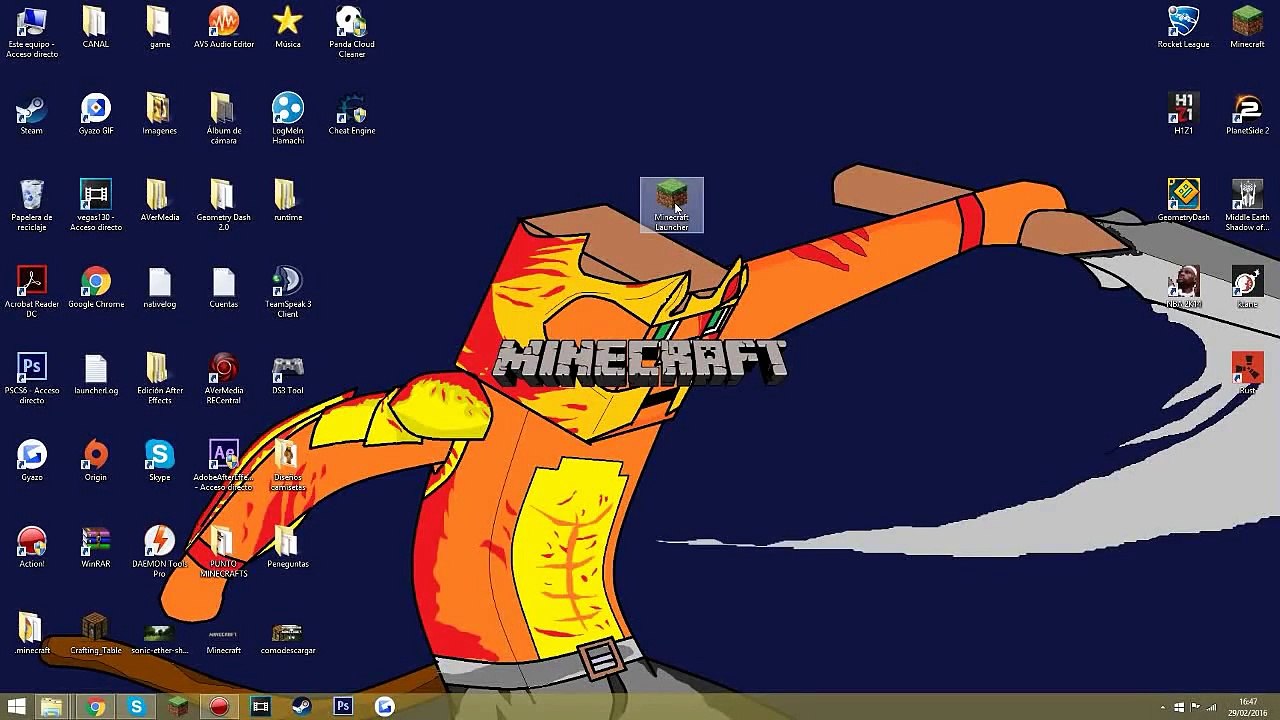Screen dimensions: 1280x720
Task: Select the PUNTO MINECRAFTS folder
Action: pos(223,552)
